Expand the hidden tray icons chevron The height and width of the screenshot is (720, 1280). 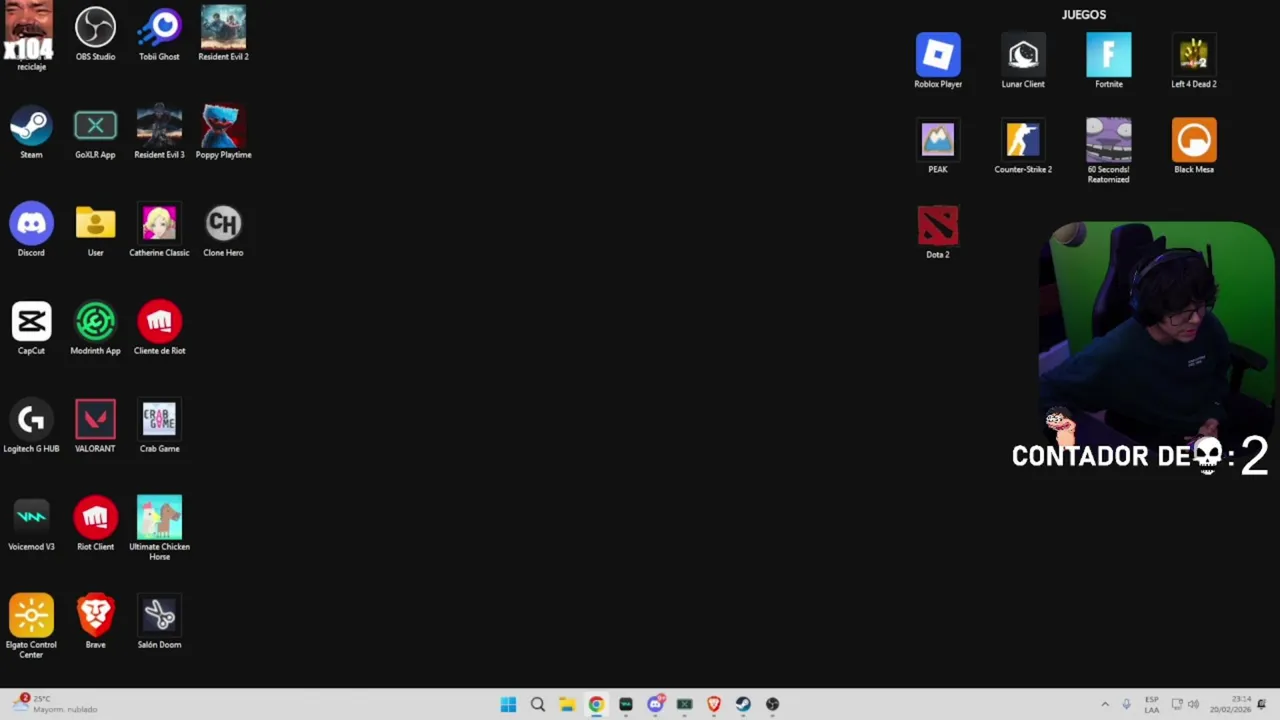pyautogui.click(x=1105, y=704)
